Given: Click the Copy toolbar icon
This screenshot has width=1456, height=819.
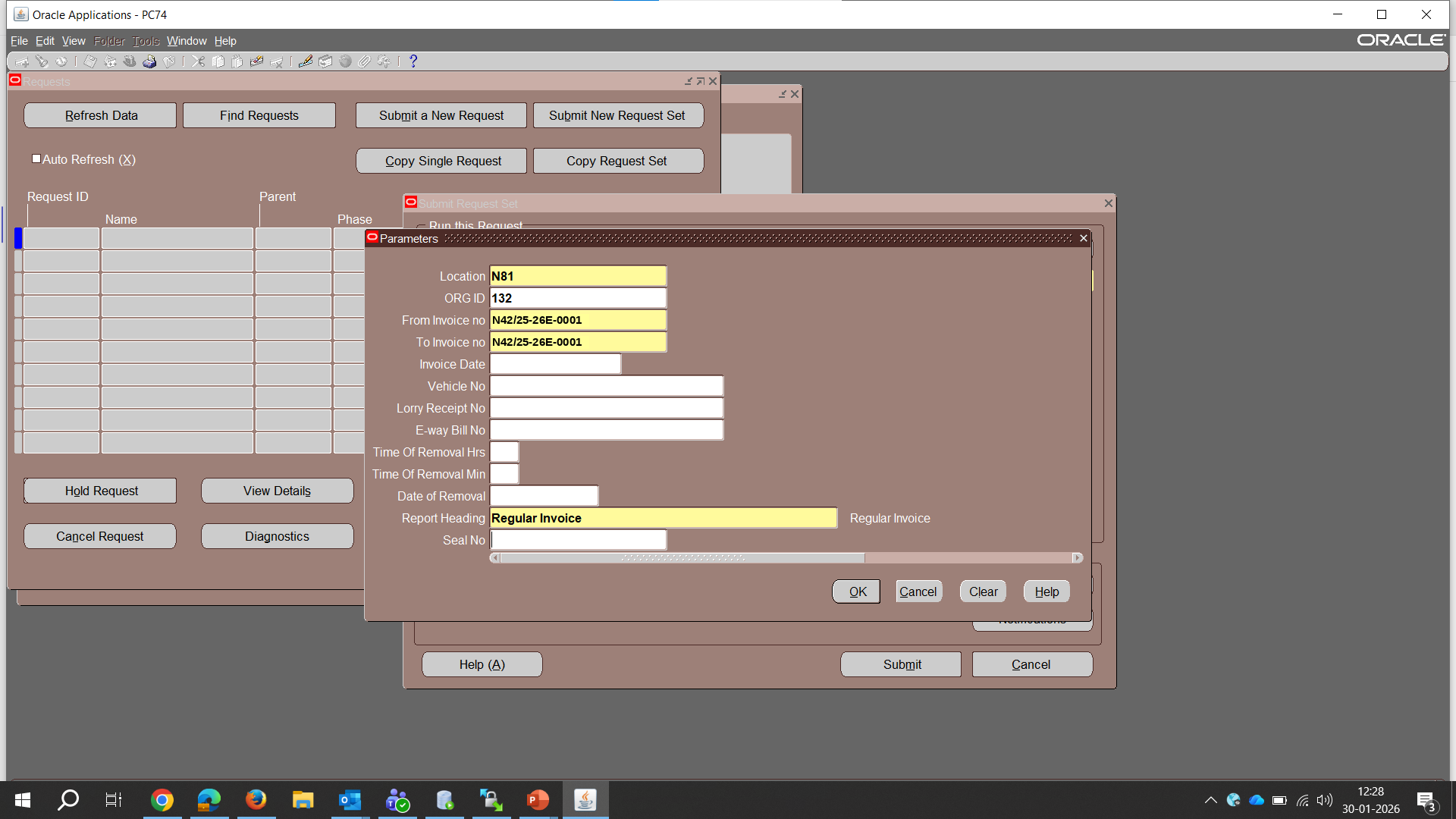Looking at the screenshot, I should tap(218, 61).
